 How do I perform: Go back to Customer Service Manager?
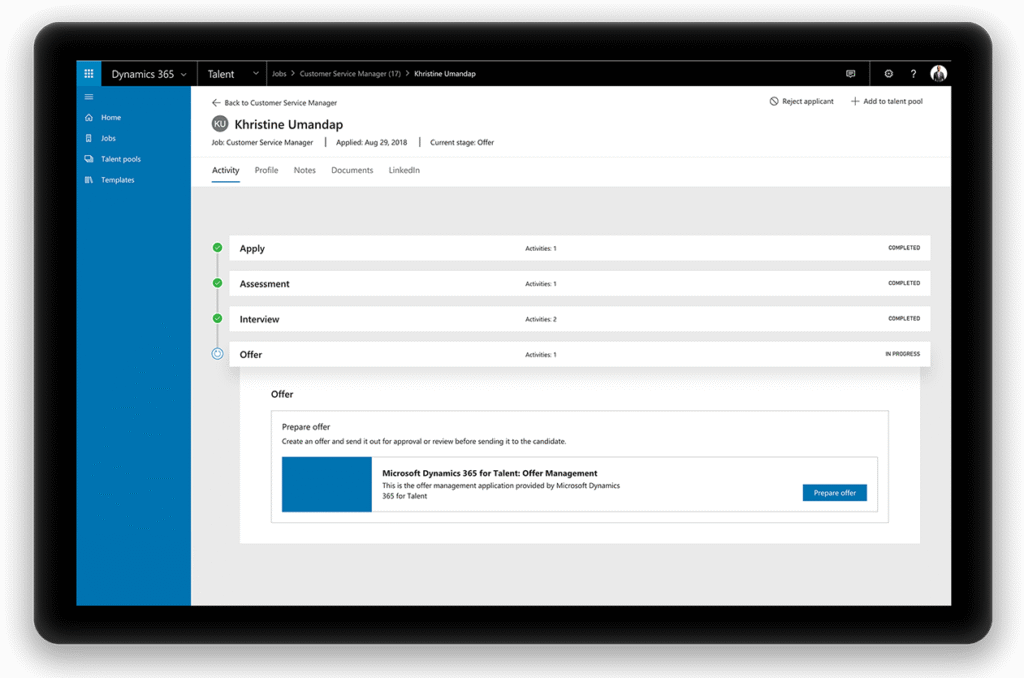pos(274,103)
